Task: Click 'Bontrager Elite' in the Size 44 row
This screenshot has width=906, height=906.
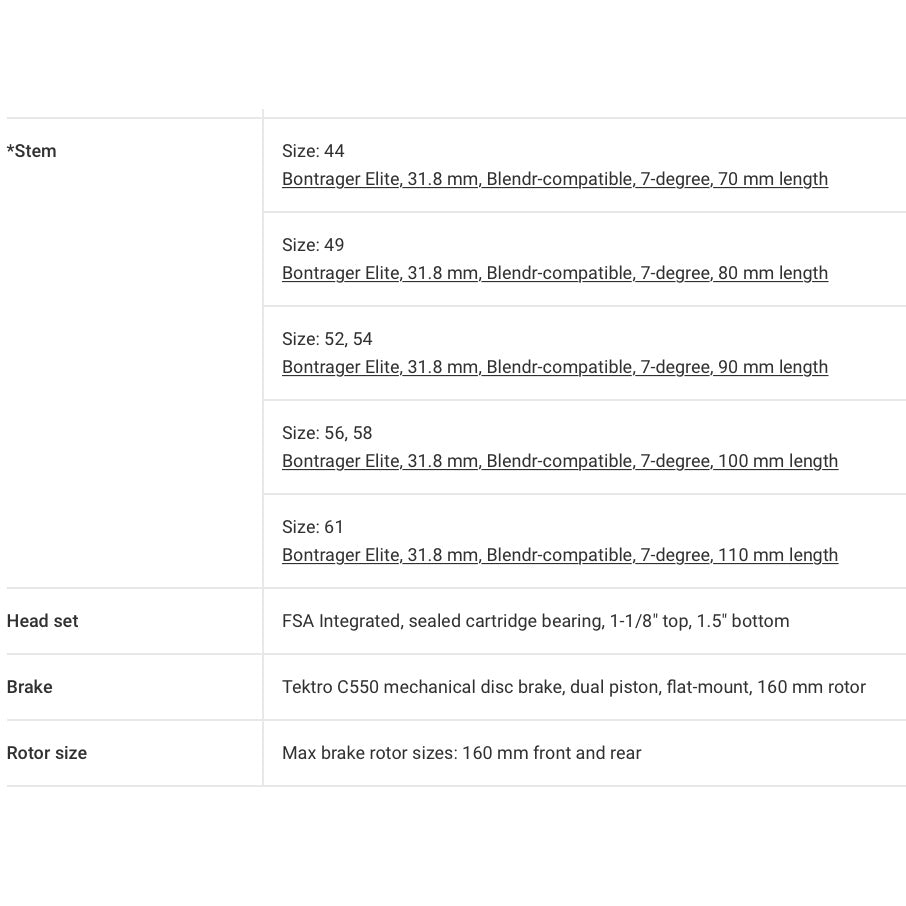Action: point(340,179)
